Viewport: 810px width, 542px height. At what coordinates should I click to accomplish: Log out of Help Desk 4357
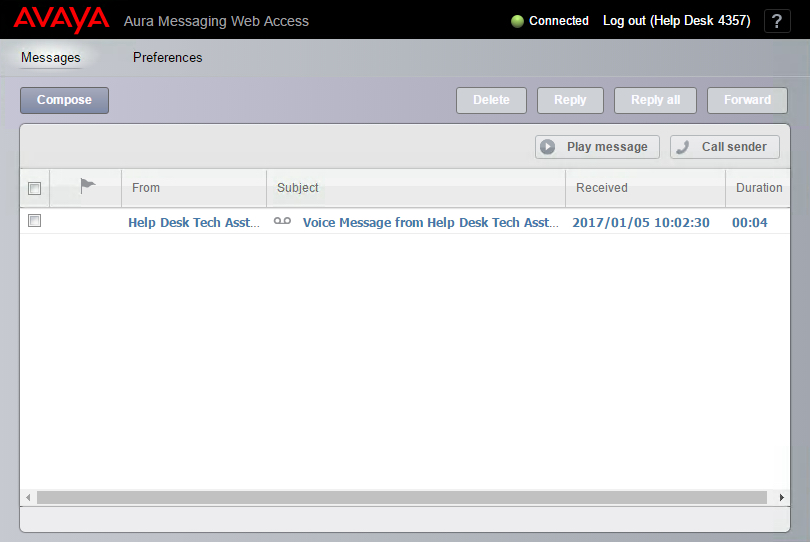pos(676,21)
